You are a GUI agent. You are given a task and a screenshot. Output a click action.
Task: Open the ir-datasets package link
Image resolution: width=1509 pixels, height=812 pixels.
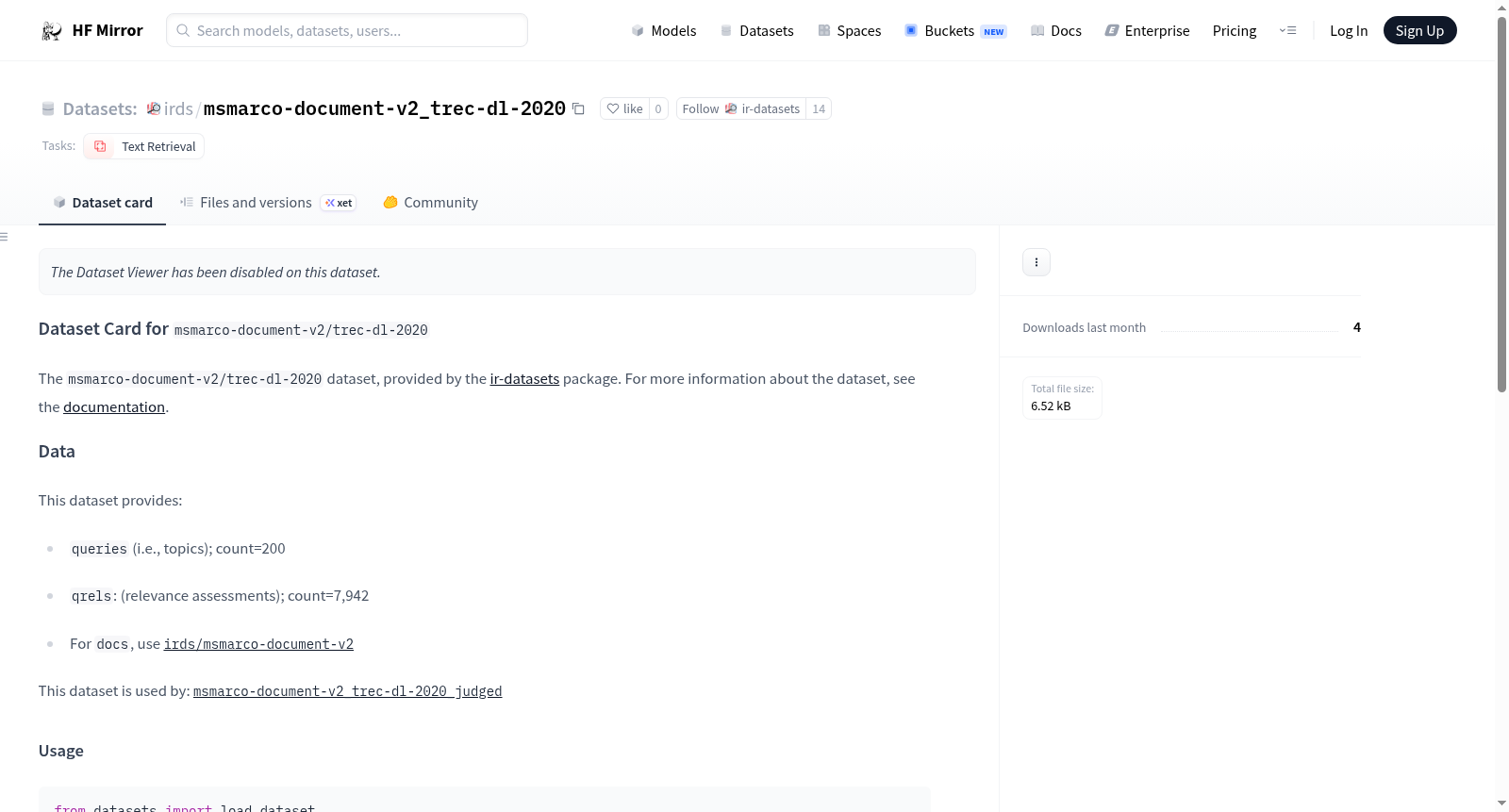[x=524, y=379]
